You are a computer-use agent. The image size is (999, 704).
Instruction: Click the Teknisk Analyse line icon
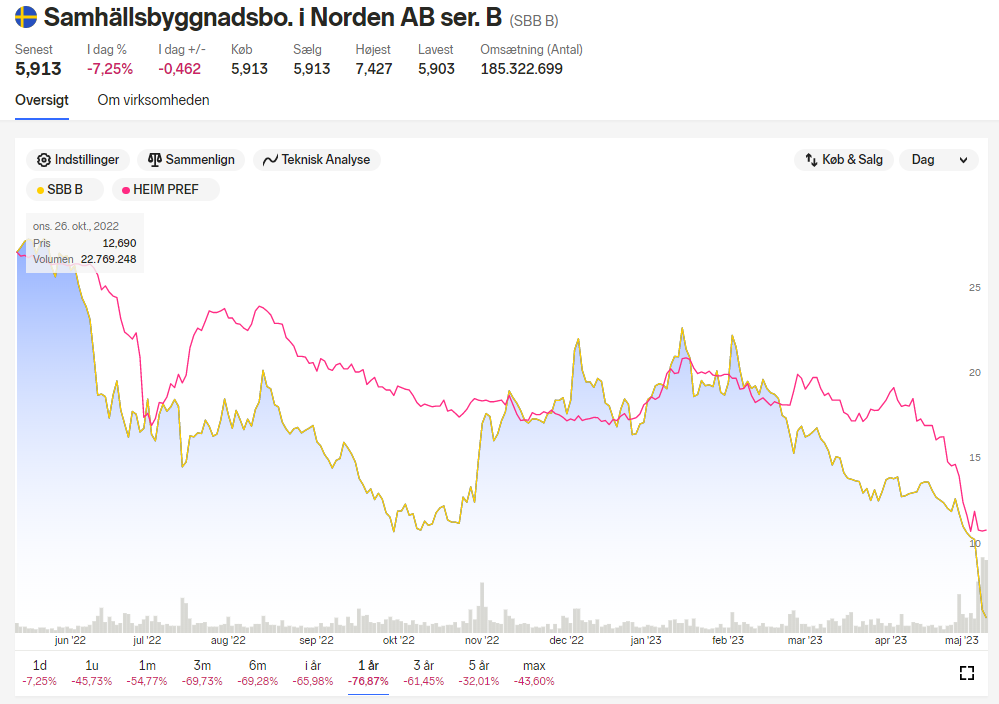270,160
